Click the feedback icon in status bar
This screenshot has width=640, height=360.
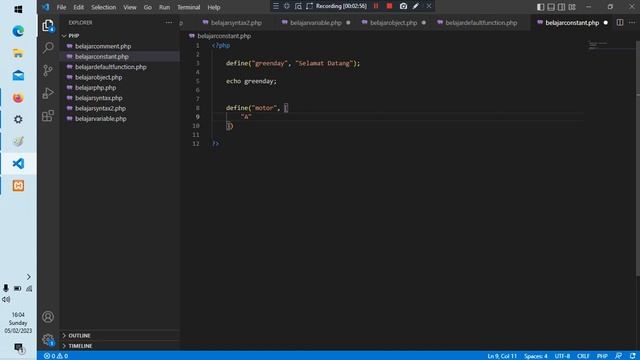pos(619,356)
